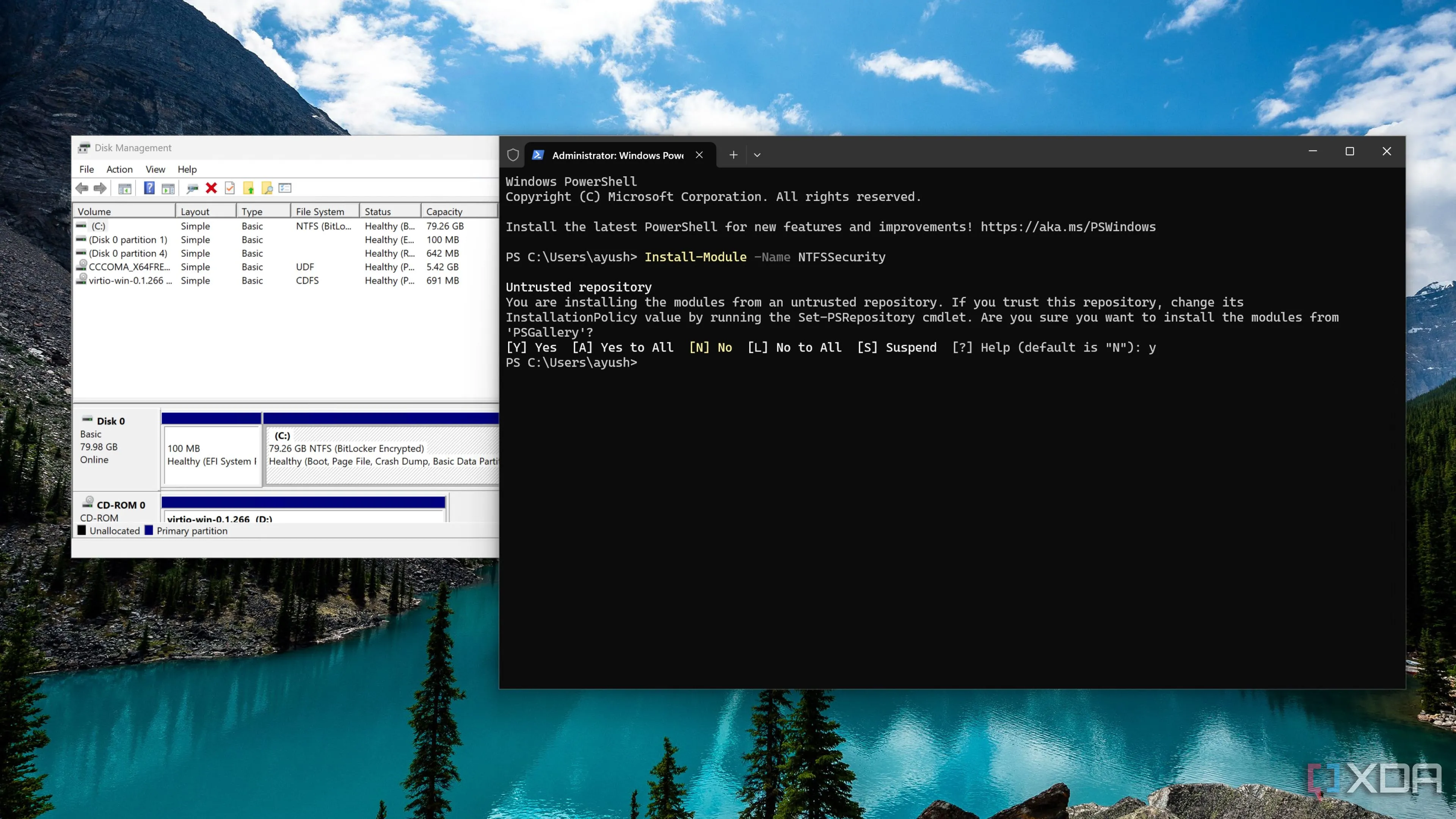Open Help via the blue question mark icon
The height and width of the screenshot is (819, 1456).
tap(149, 188)
